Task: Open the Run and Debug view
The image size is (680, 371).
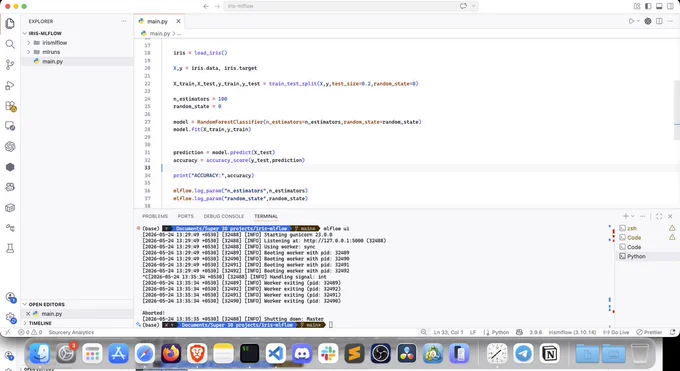Action: (10, 85)
